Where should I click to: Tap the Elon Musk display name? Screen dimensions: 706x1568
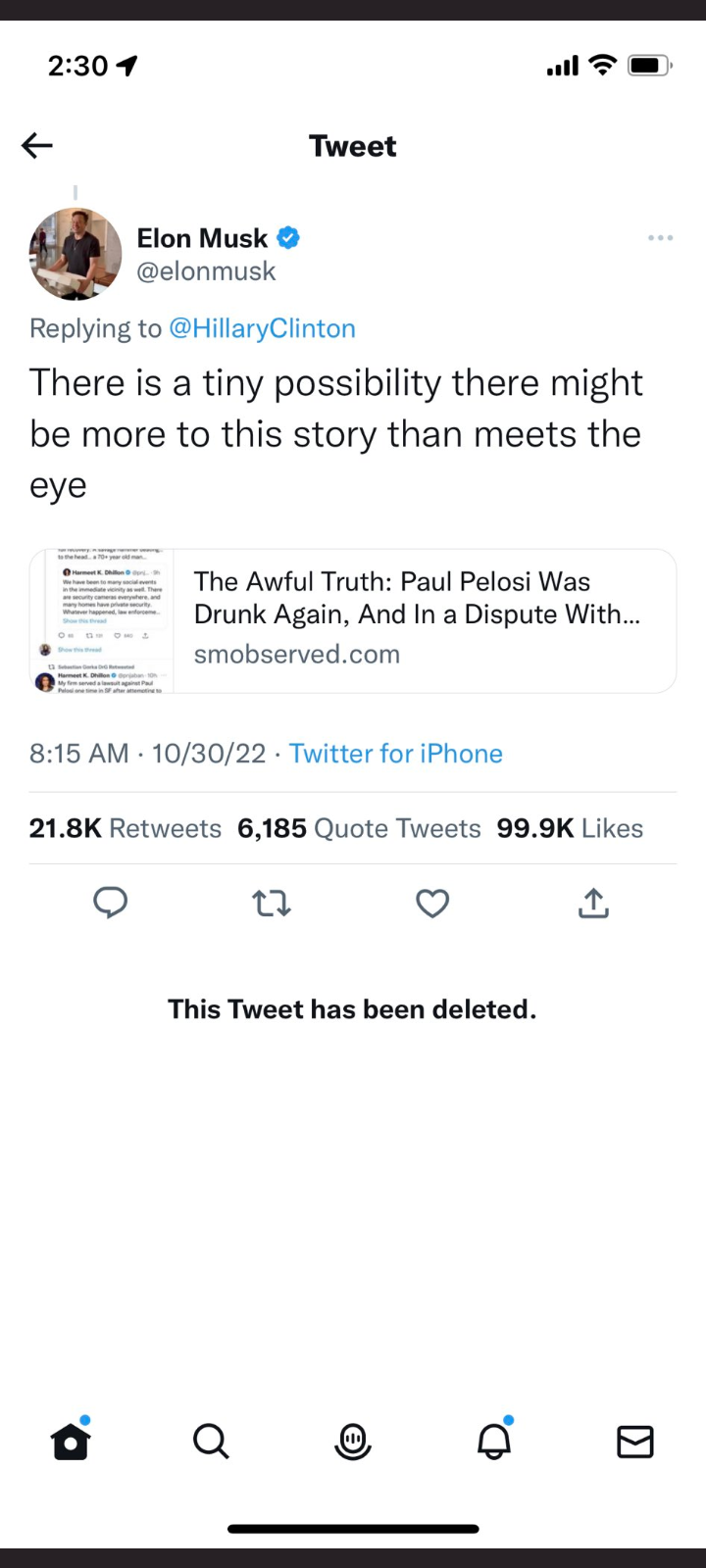202,238
